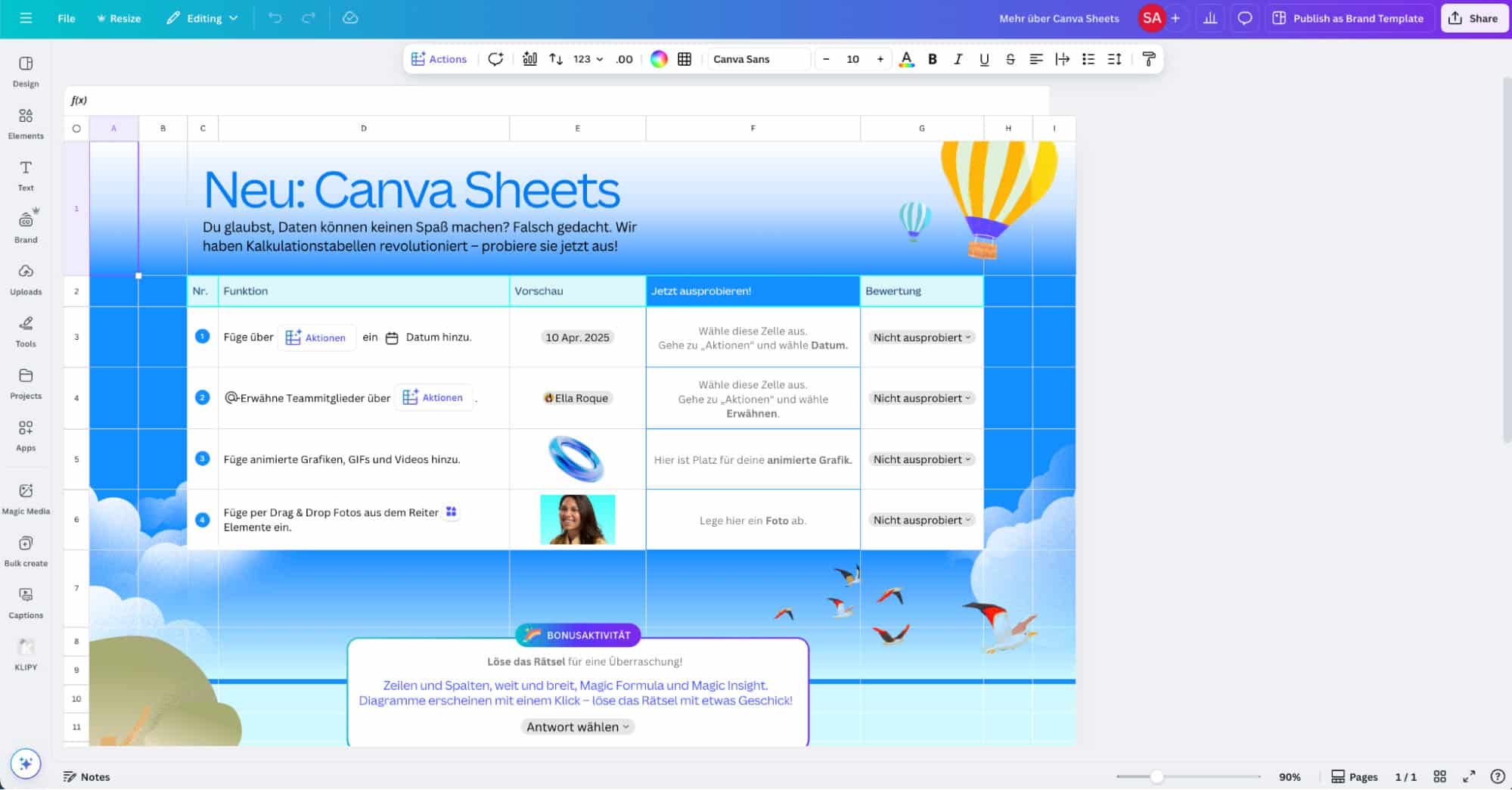
Task: Toggle the bulleted list button
Action: (x=1088, y=59)
